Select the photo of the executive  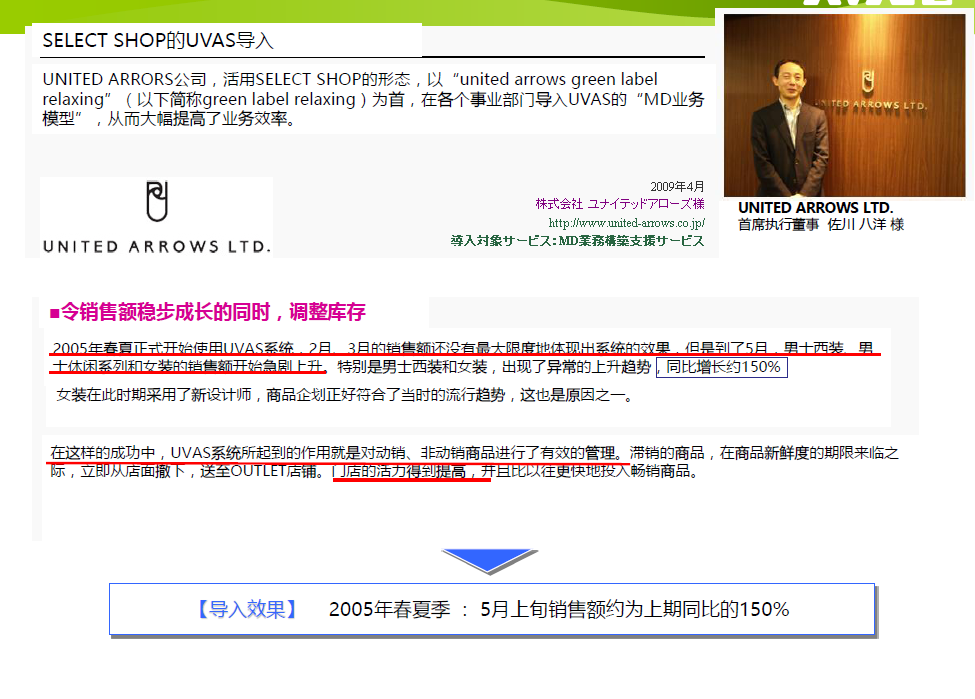844,106
